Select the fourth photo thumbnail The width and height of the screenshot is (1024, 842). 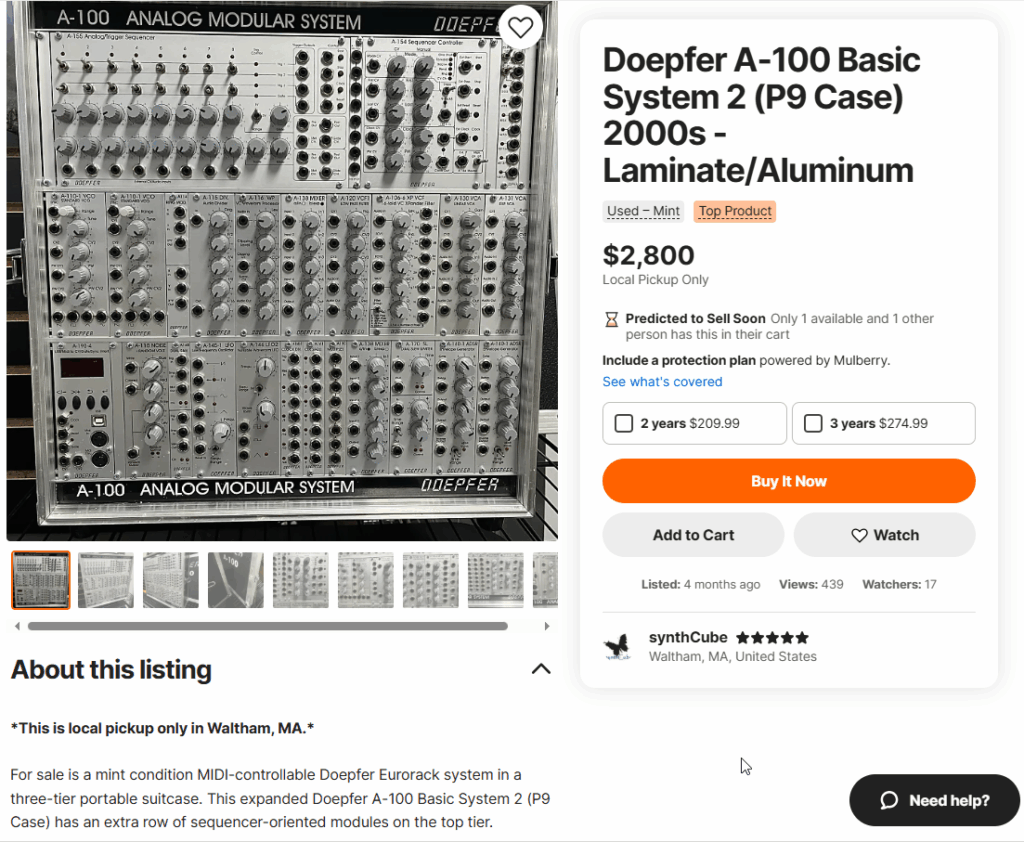click(236, 580)
